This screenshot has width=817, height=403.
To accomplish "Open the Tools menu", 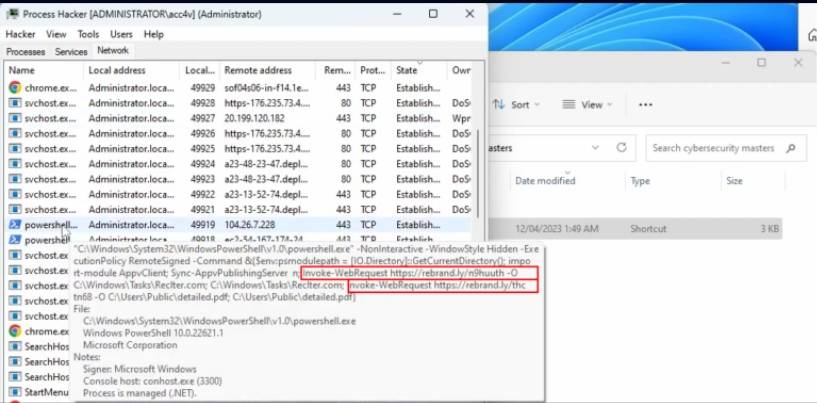I will (x=88, y=34).
